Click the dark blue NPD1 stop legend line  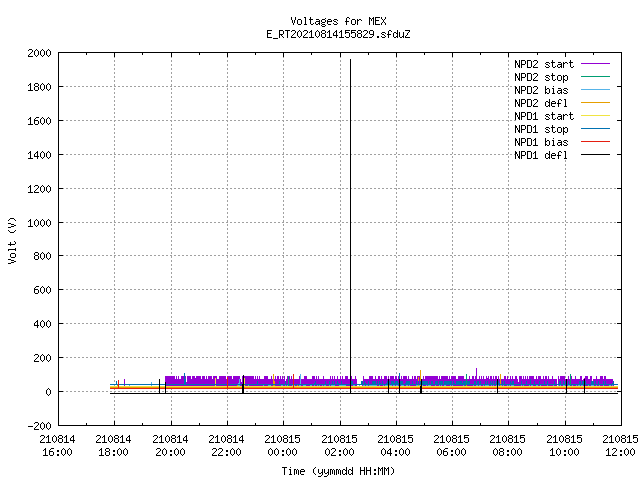pos(595,129)
